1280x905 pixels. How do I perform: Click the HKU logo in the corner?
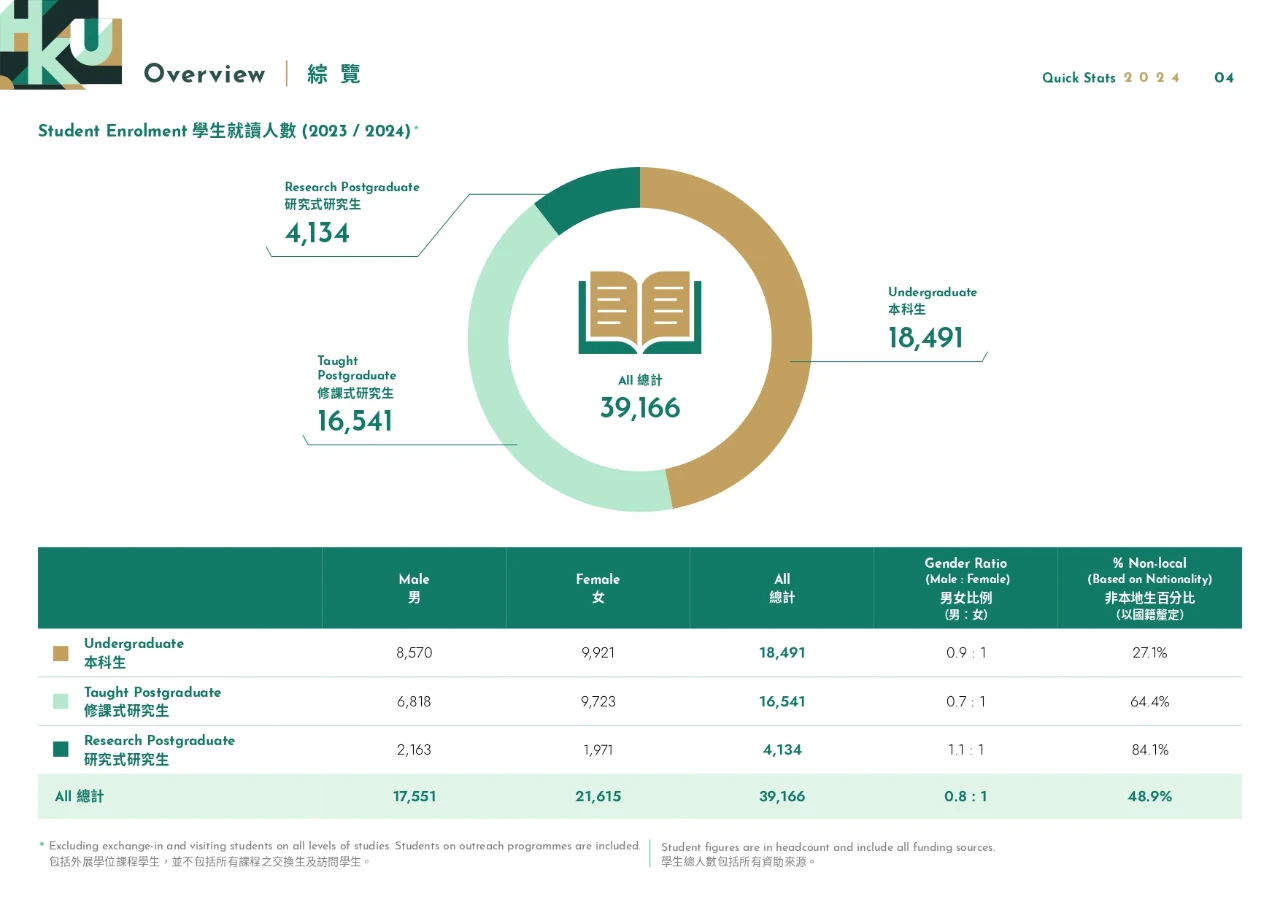point(60,44)
